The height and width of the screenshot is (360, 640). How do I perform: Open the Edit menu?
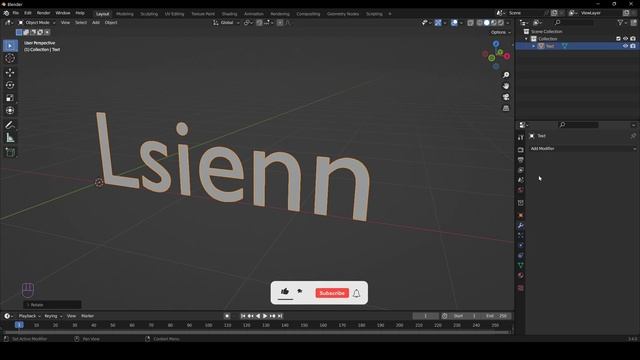click(x=28, y=13)
